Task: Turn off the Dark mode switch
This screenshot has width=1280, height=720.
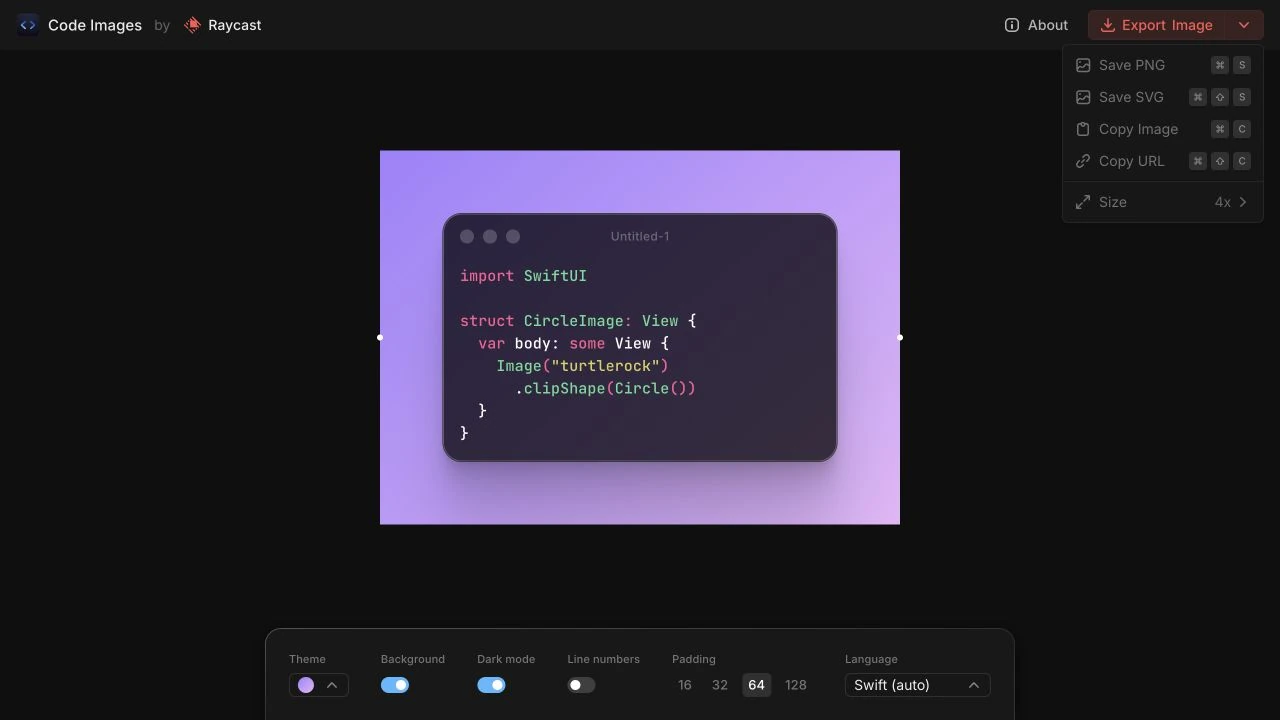Action: 491,685
